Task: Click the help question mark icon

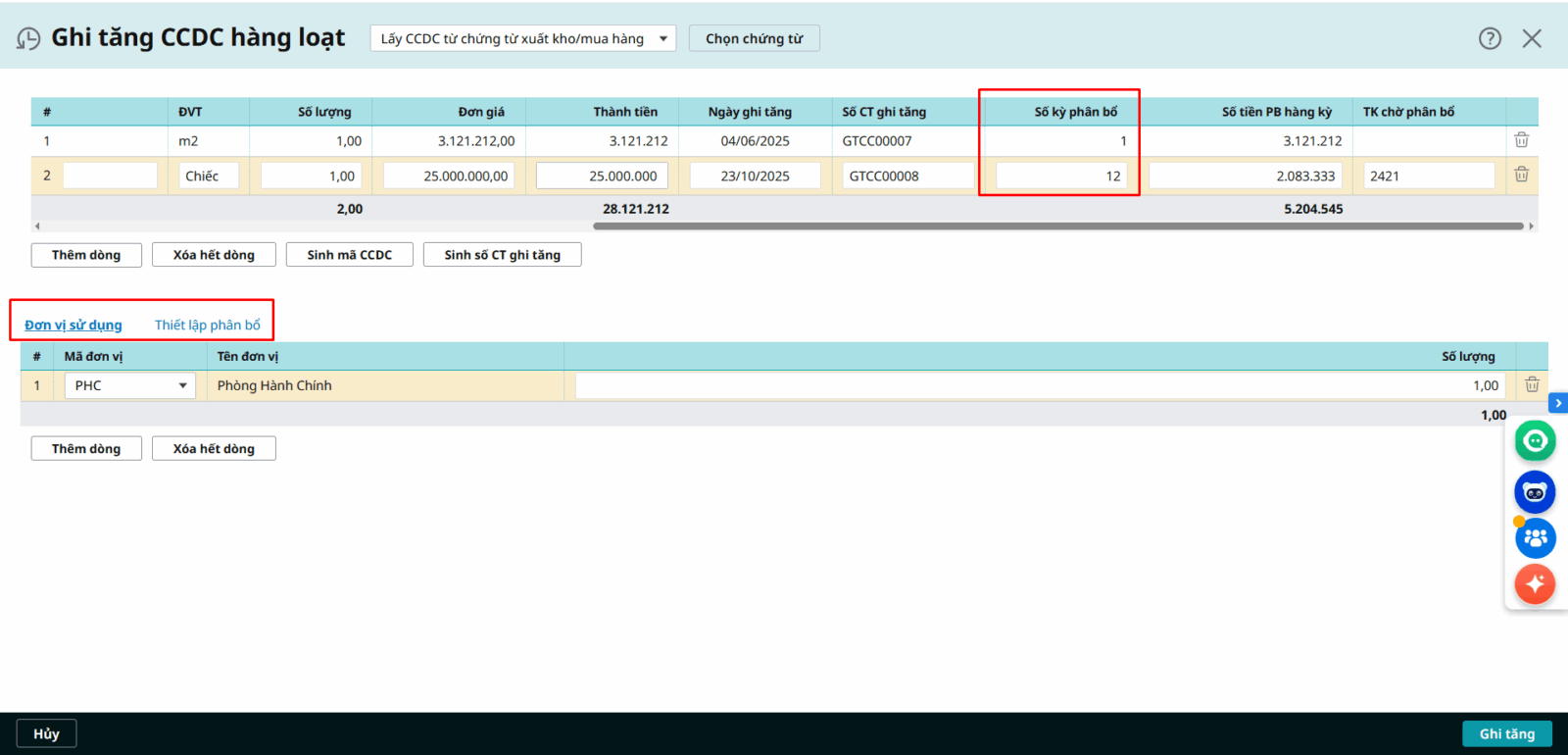Action: tap(1490, 38)
